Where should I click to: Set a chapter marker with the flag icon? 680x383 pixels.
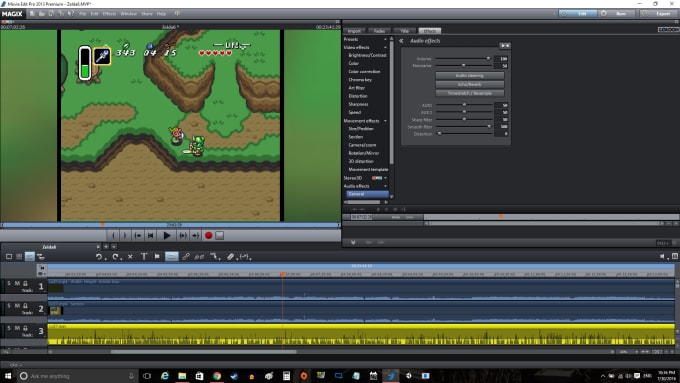[157, 257]
